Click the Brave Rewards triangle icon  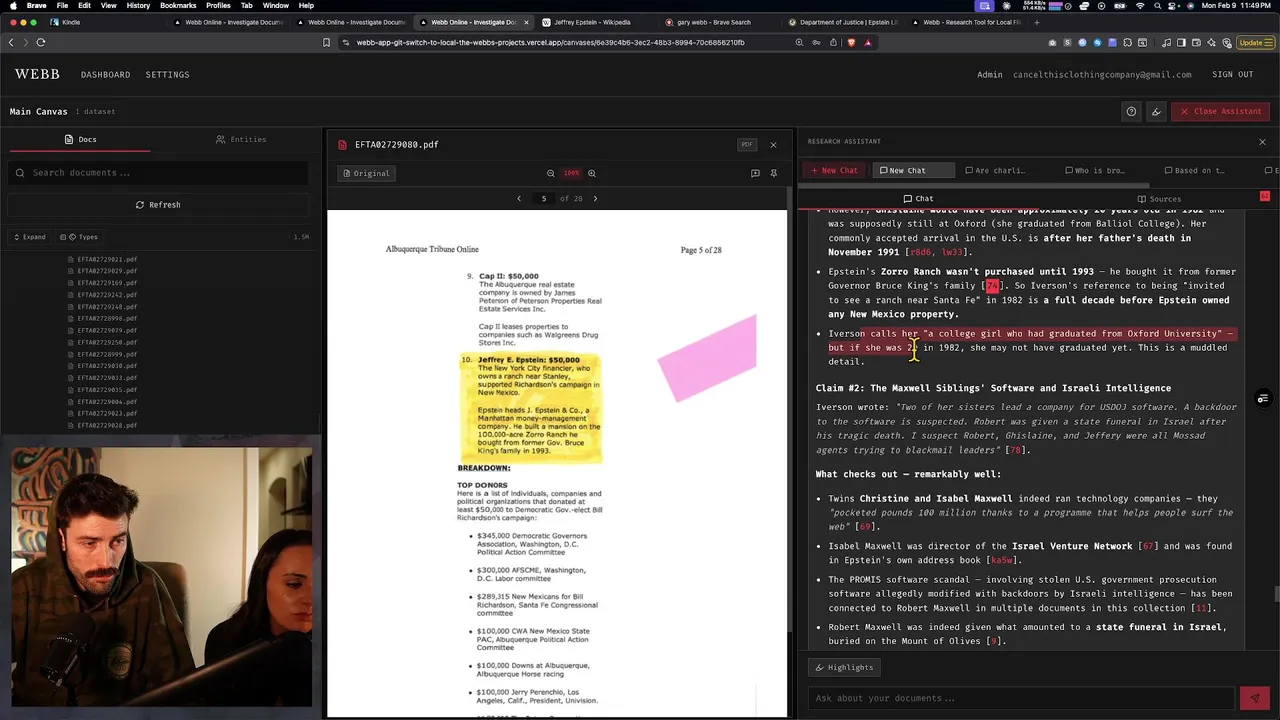(x=867, y=42)
